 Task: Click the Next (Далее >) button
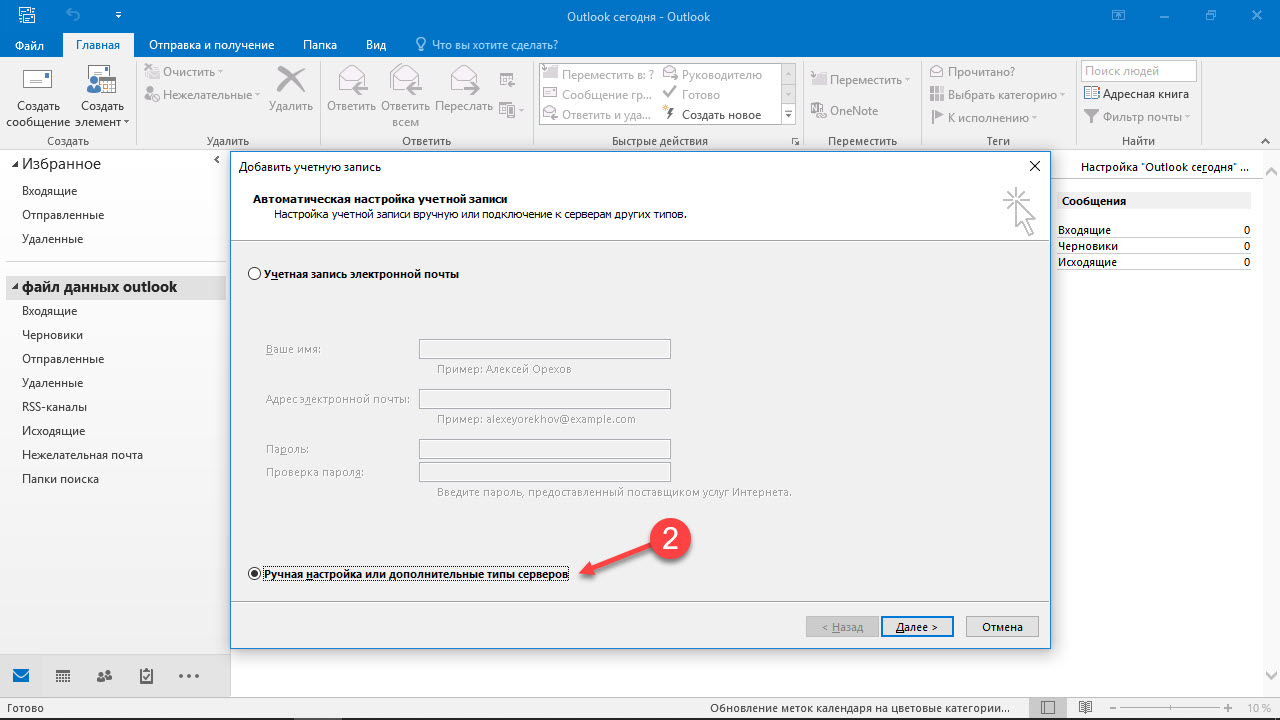[x=917, y=627]
